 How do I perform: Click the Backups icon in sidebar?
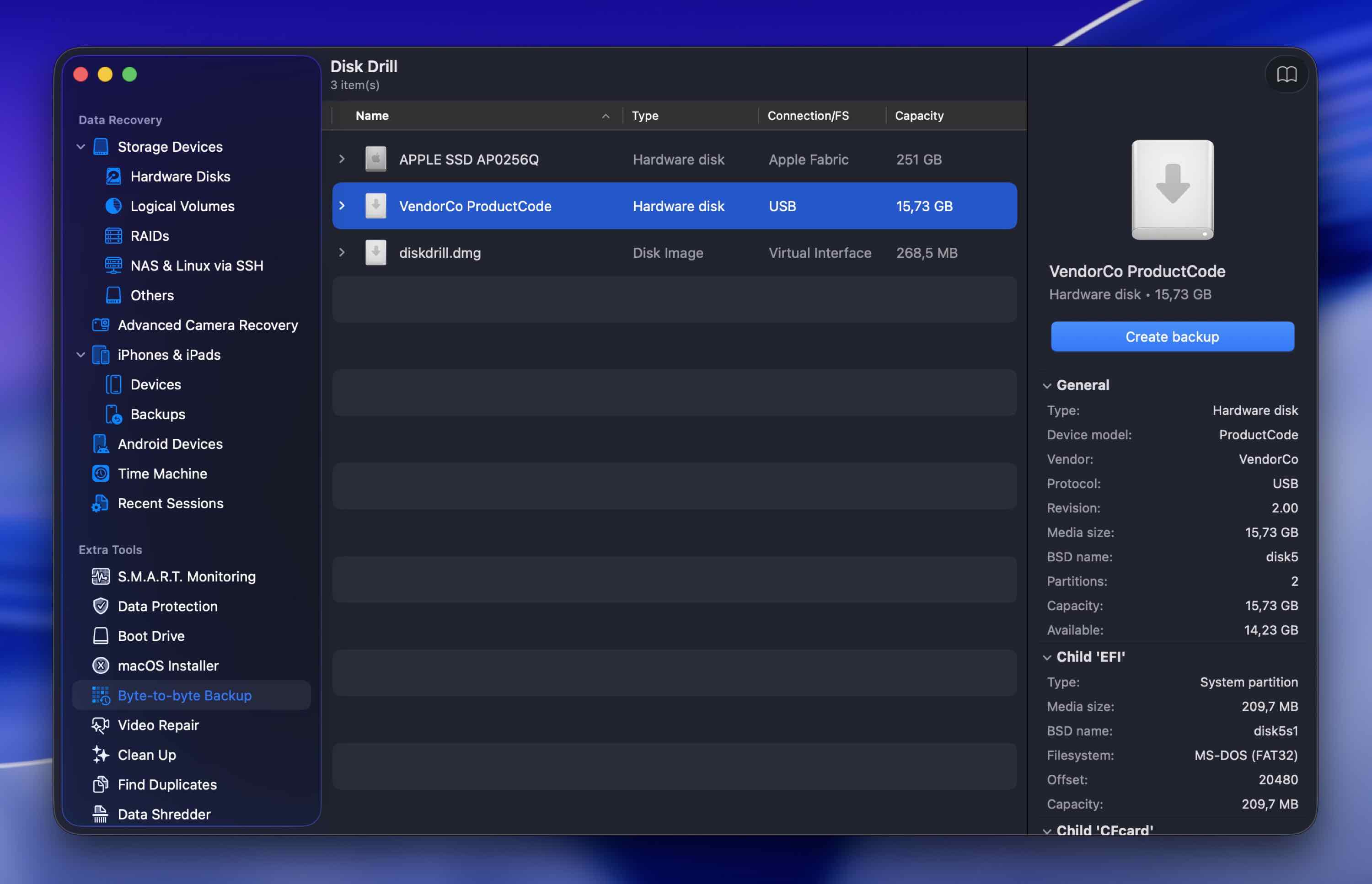click(113, 415)
